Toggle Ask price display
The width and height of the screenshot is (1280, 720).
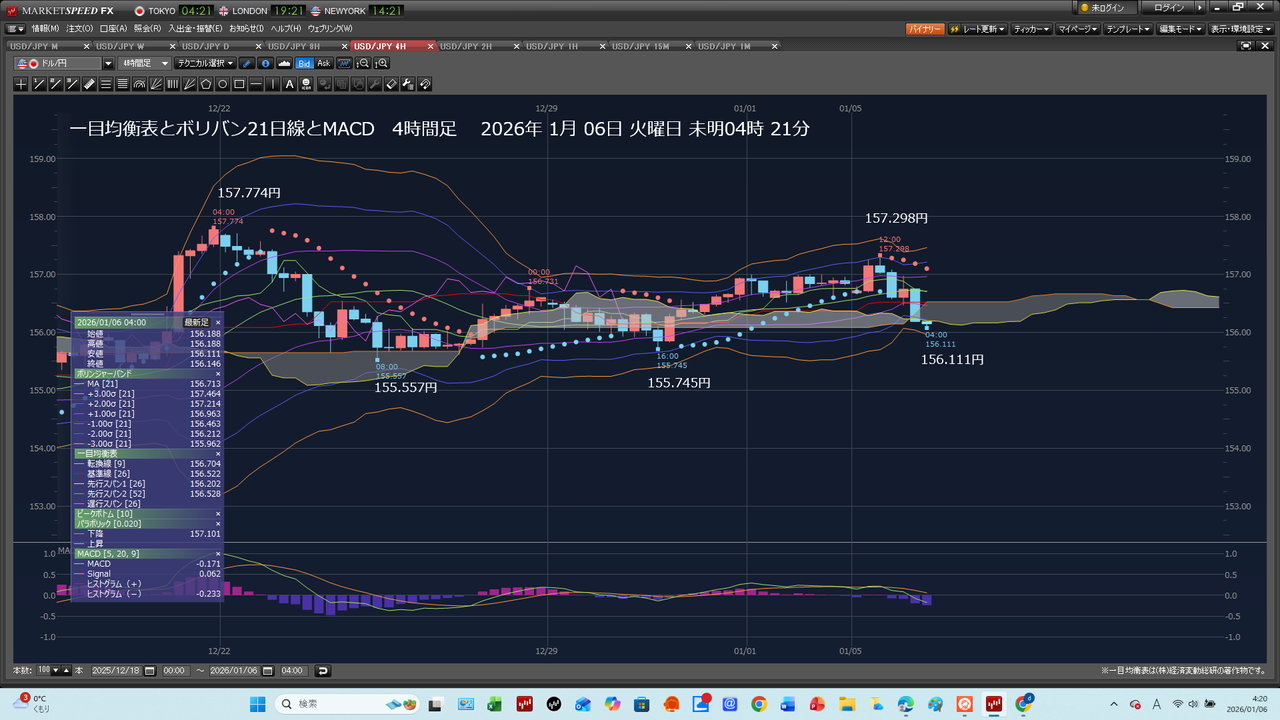coord(324,63)
